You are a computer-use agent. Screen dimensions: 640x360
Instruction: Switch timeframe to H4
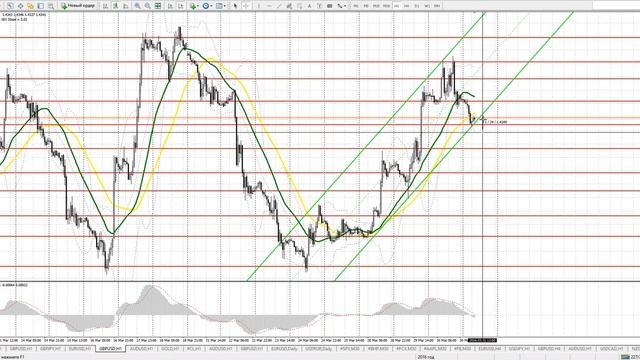406,6
